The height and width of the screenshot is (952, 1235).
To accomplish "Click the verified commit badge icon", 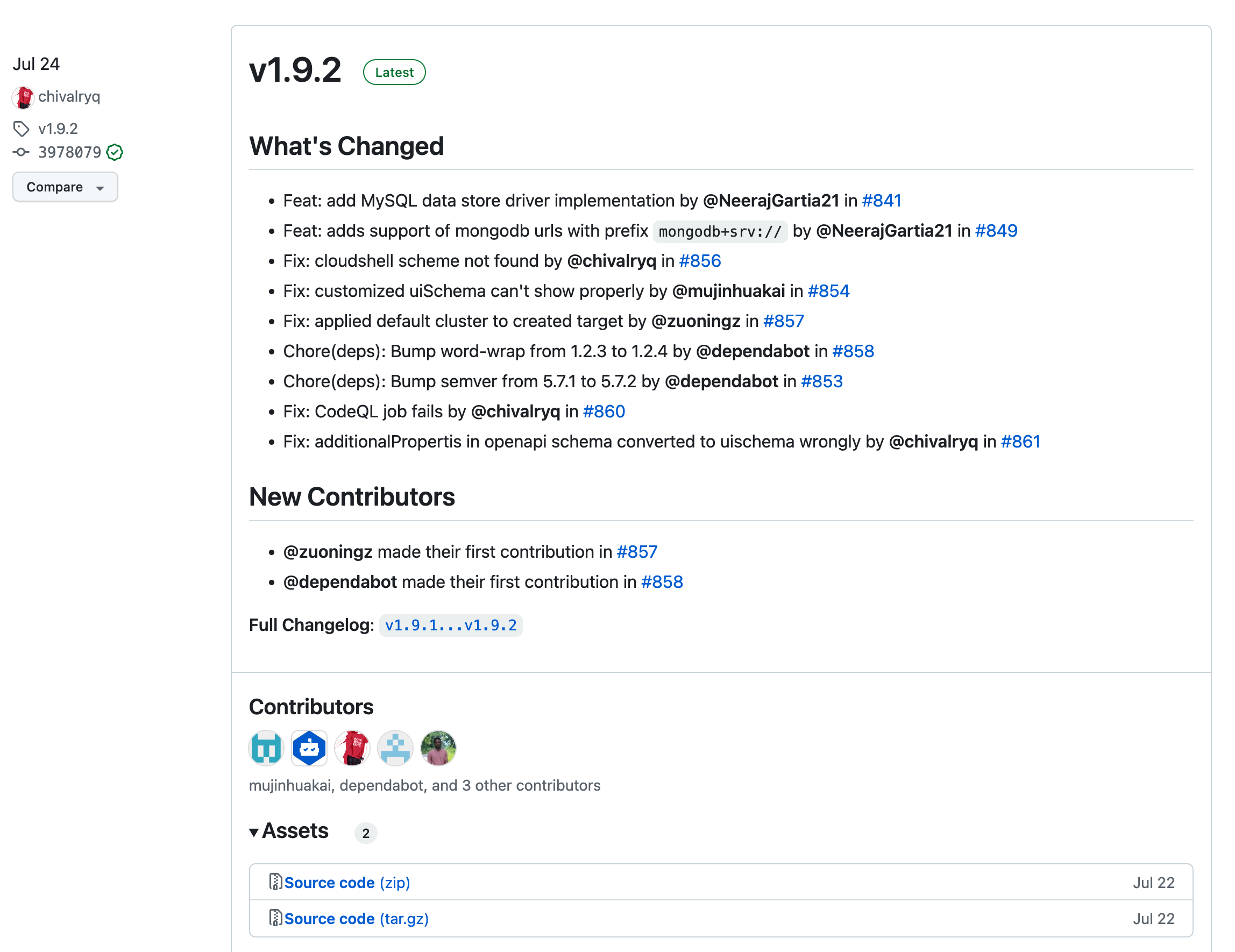I will (115, 152).
